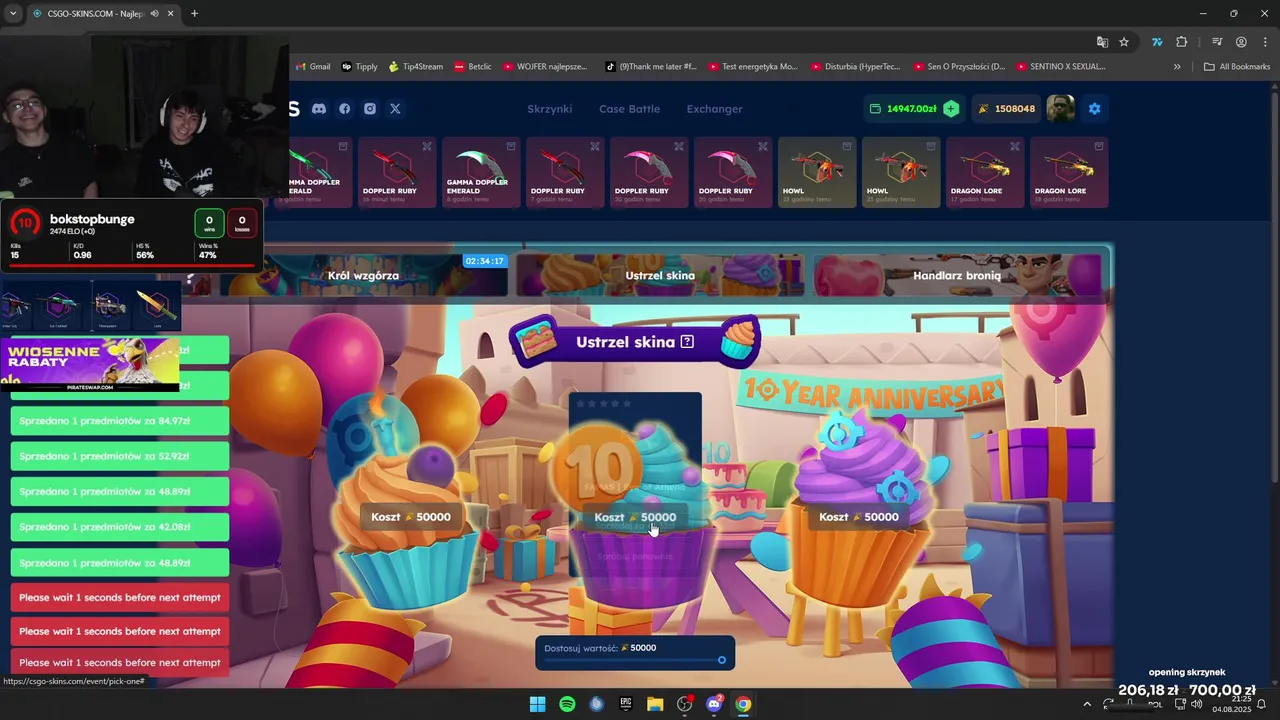Open the X (Twitter) icon in site header

click(395, 109)
